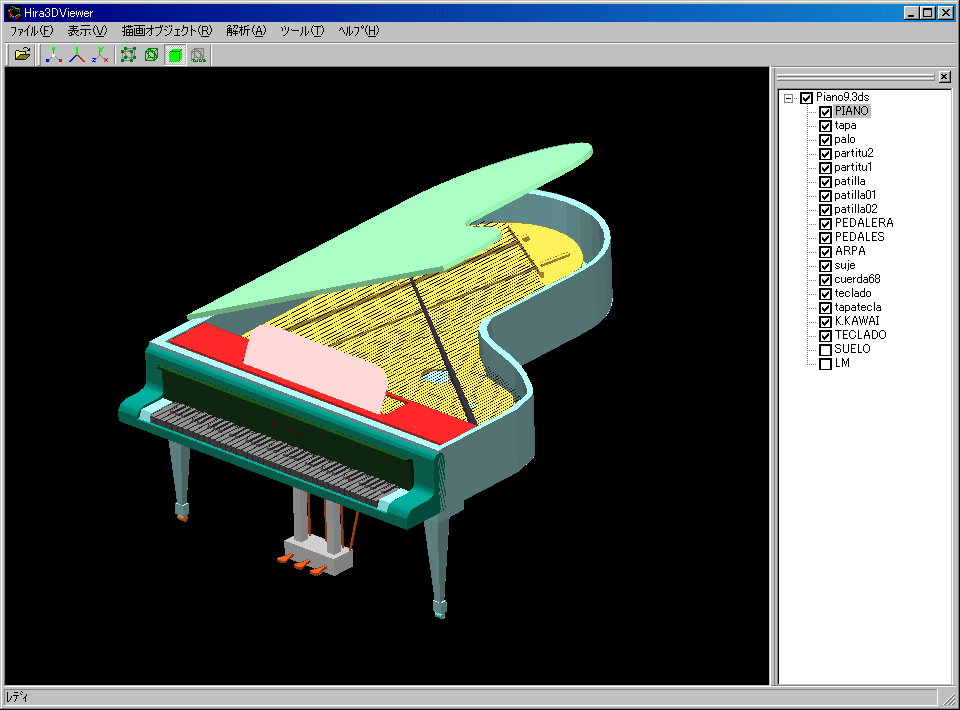Uncheck the partitu1 checkbox

tap(825, 168)
